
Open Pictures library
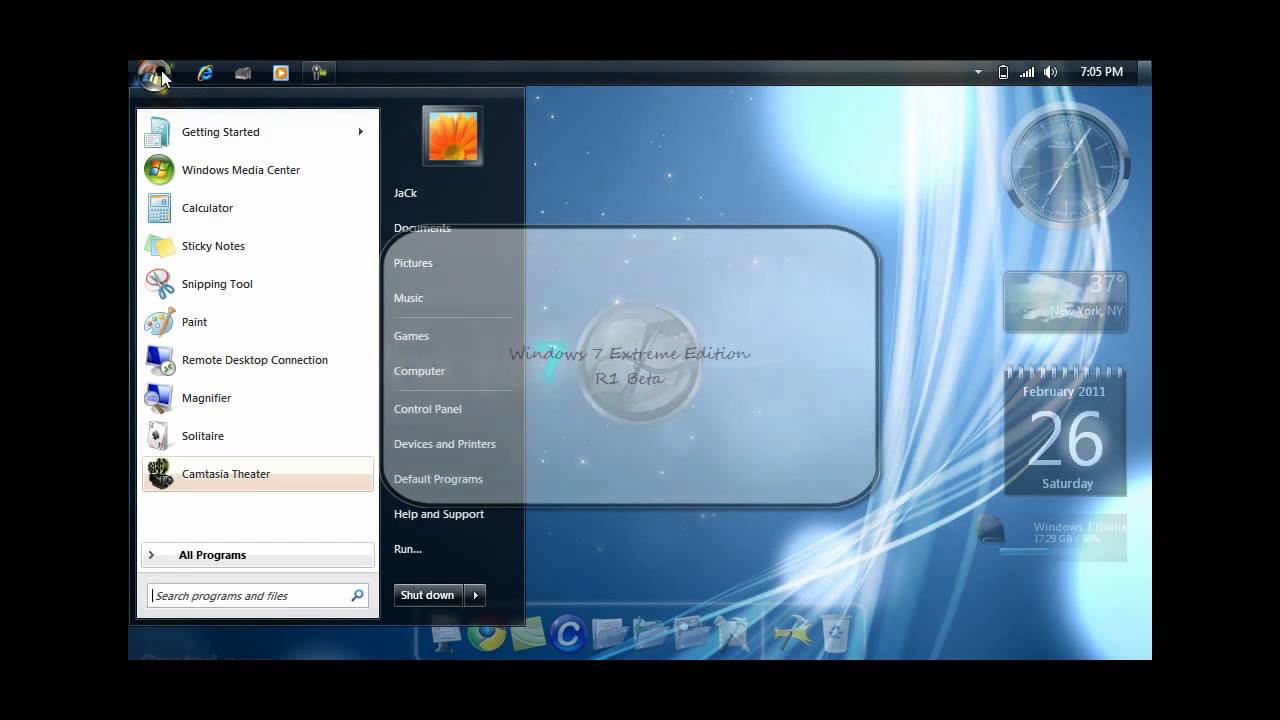(413, 263)
